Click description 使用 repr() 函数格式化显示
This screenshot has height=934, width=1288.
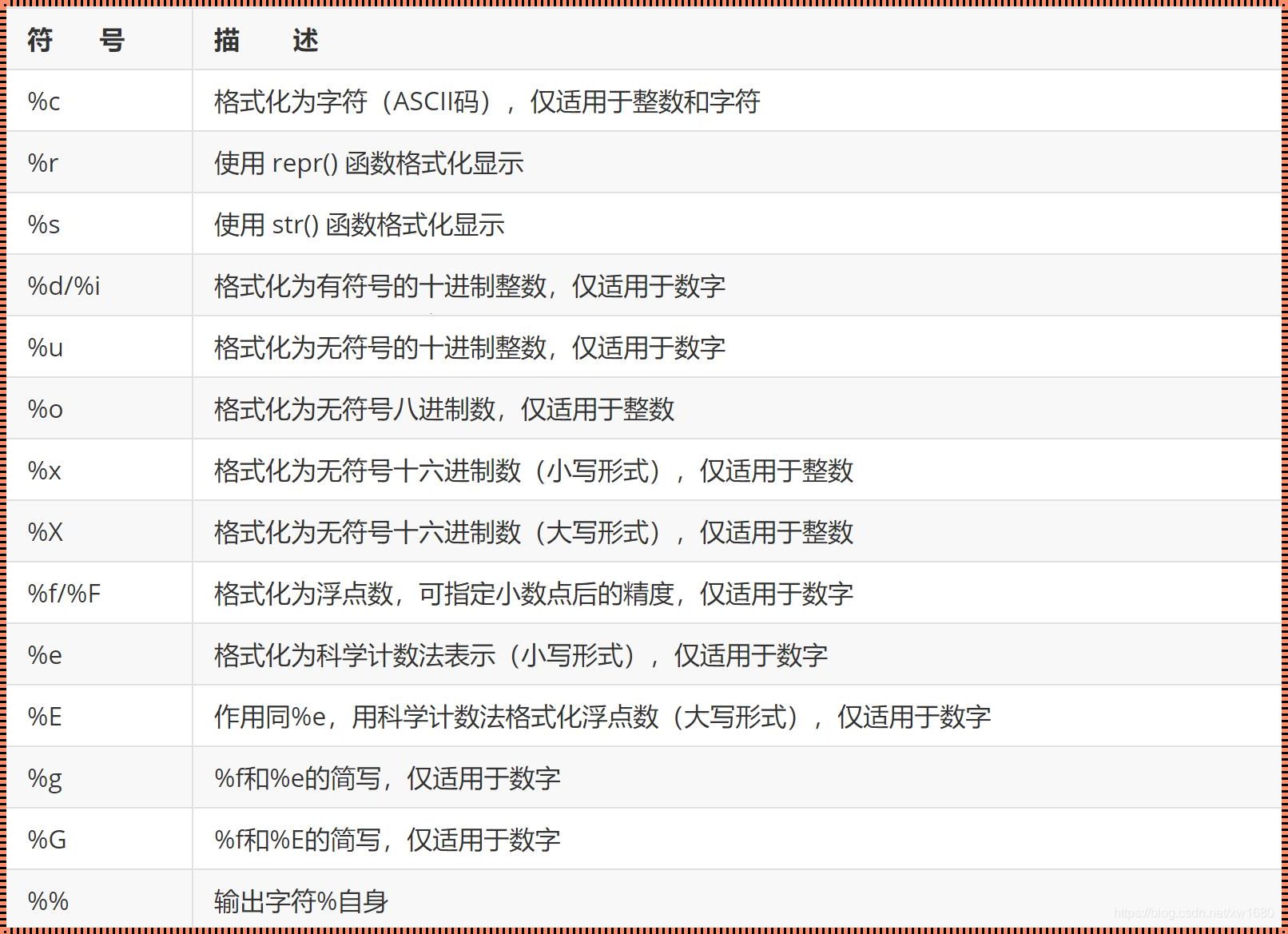(369, 163)
